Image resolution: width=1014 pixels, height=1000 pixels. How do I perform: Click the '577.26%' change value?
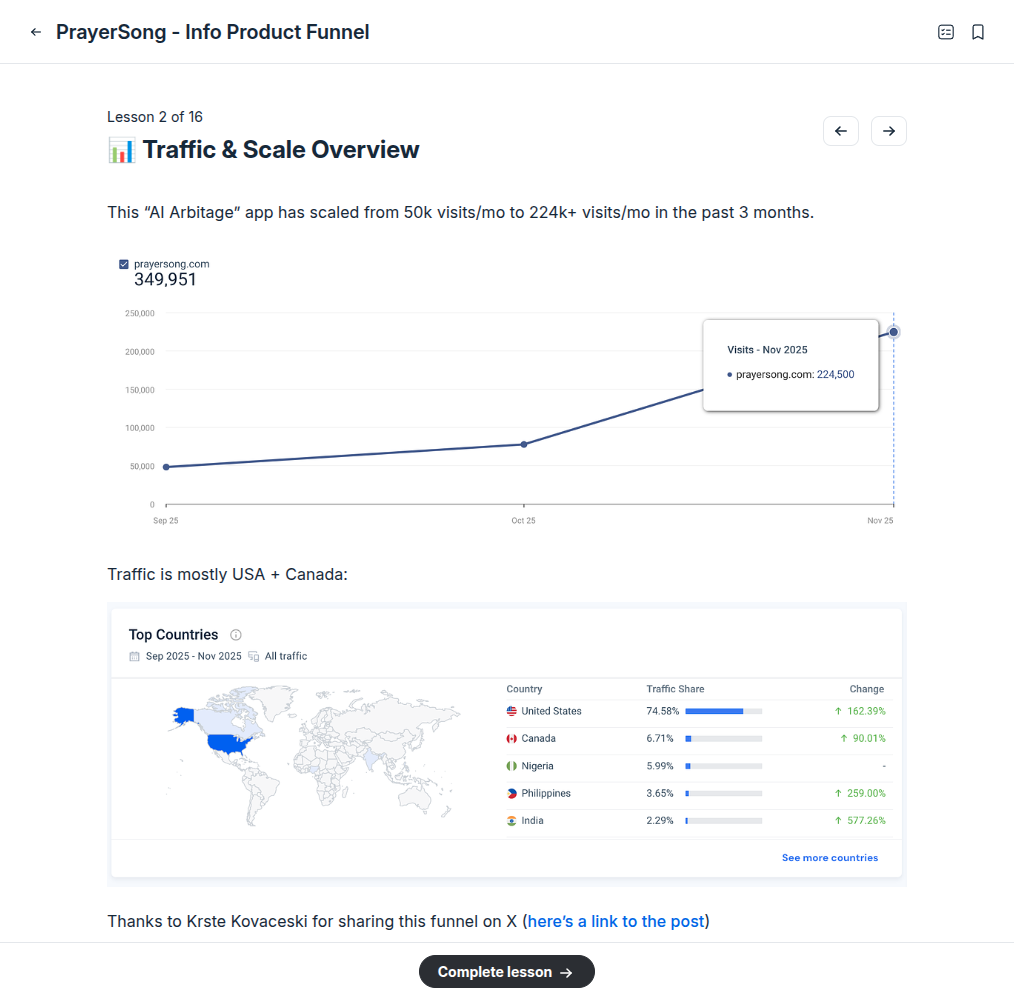pyautogui.click(x=866, y=820)
